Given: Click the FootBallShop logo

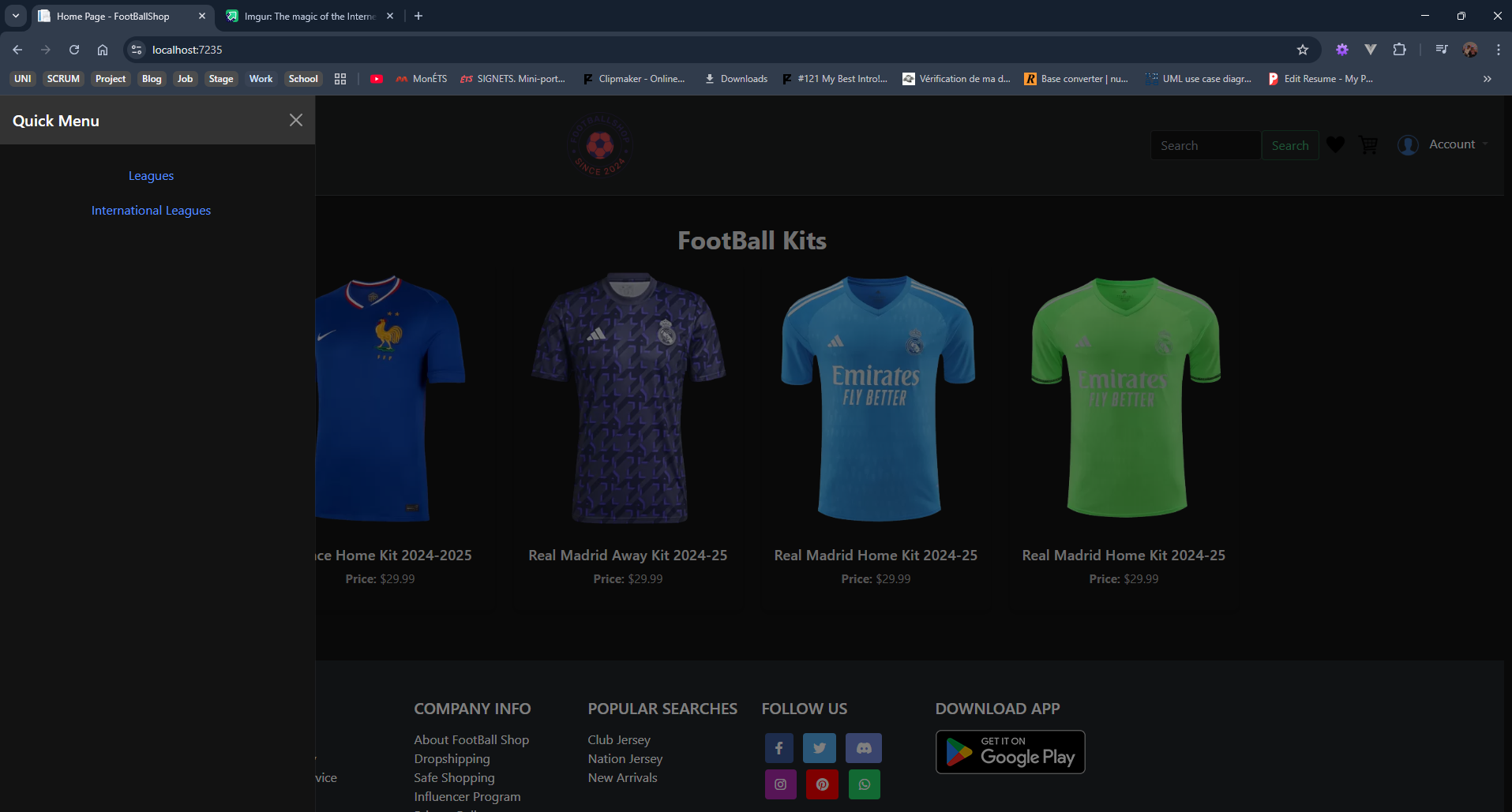Looking at the screenshot, I should point(600,145).
